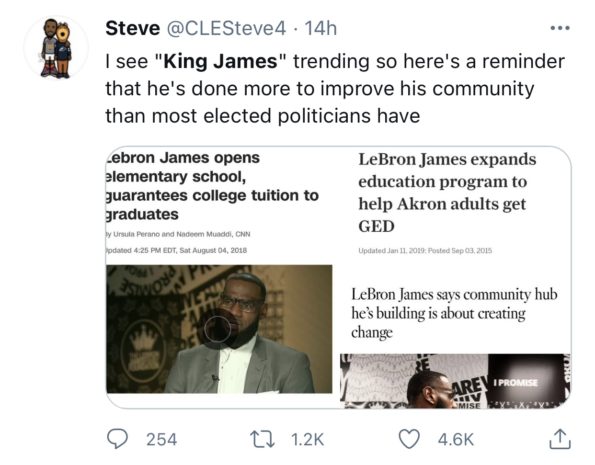Like the tweet with heart icon

[x=409, y=439]
